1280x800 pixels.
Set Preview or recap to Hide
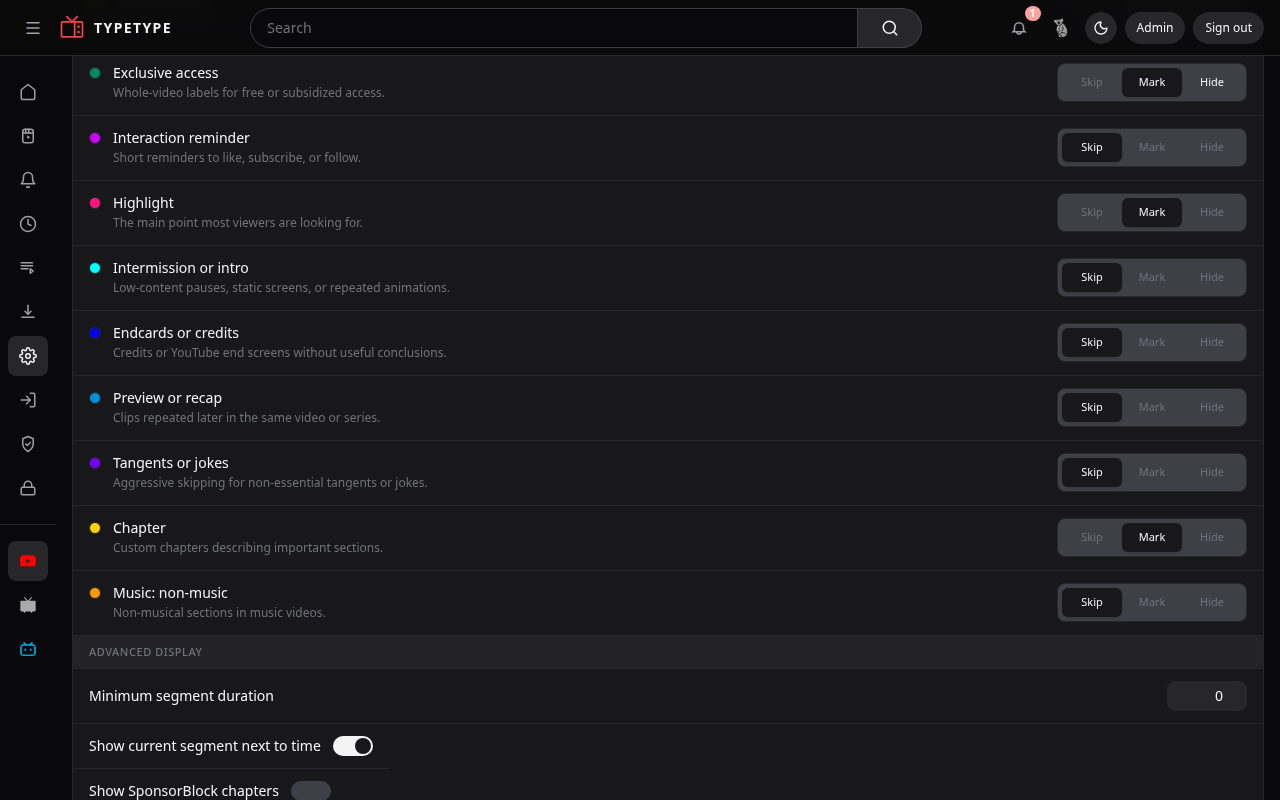click(x=1212, y=407)
